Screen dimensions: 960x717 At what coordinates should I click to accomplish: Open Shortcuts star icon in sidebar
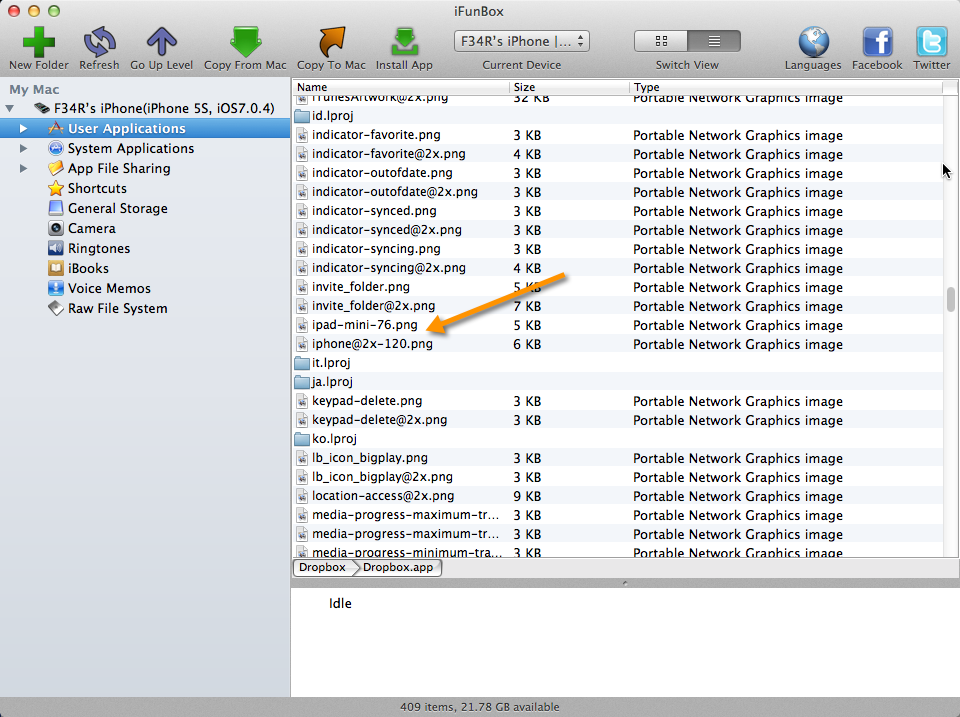(56, 188)
